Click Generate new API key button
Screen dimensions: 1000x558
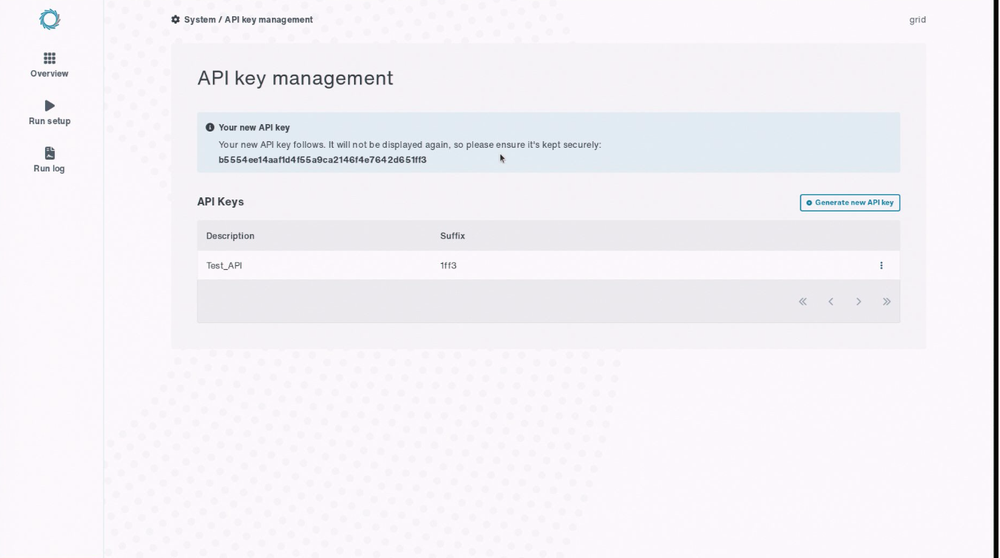click(849, 203)
